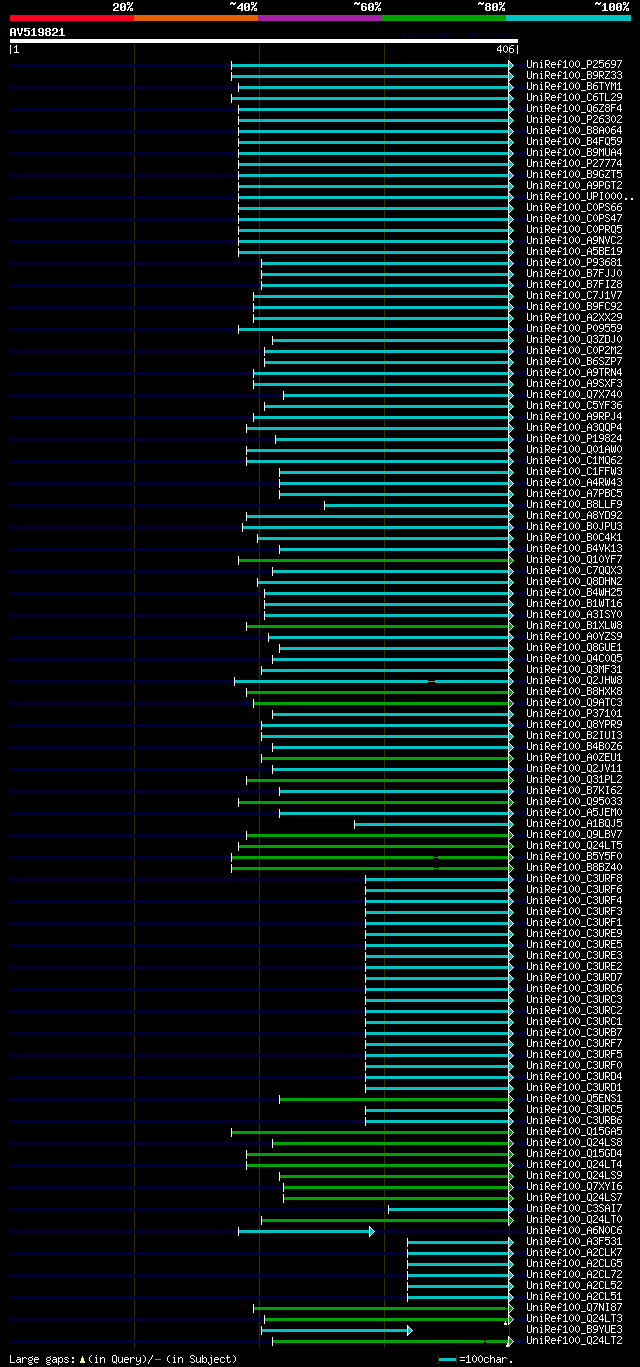Click the UniRef100_B5Y5F0 entry
The image size is (640, 1367).
pos(574,857)
